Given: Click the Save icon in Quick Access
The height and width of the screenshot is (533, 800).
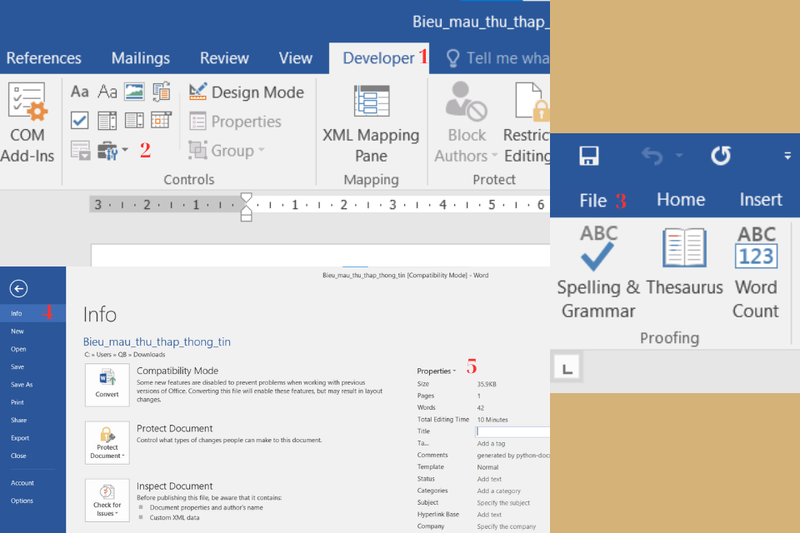Looking at the screenshot, I should pyautogui.click(x=589, y=156).
